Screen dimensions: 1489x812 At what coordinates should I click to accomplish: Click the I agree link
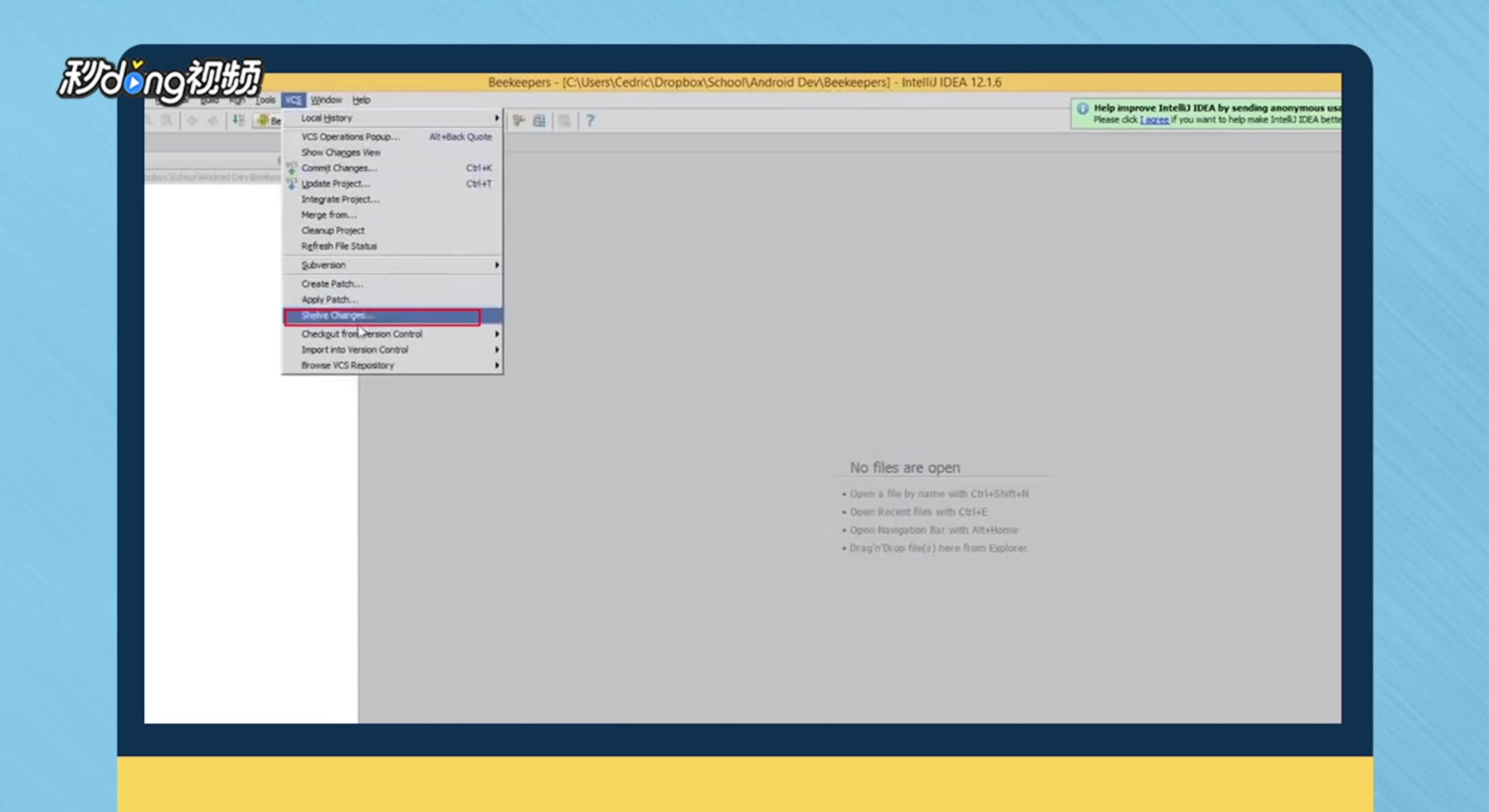point(1155,119)
